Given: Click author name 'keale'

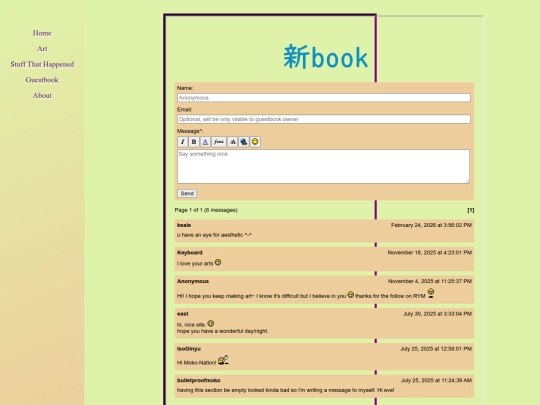Looking at the screenshot, I should click(x=184, y=225).
